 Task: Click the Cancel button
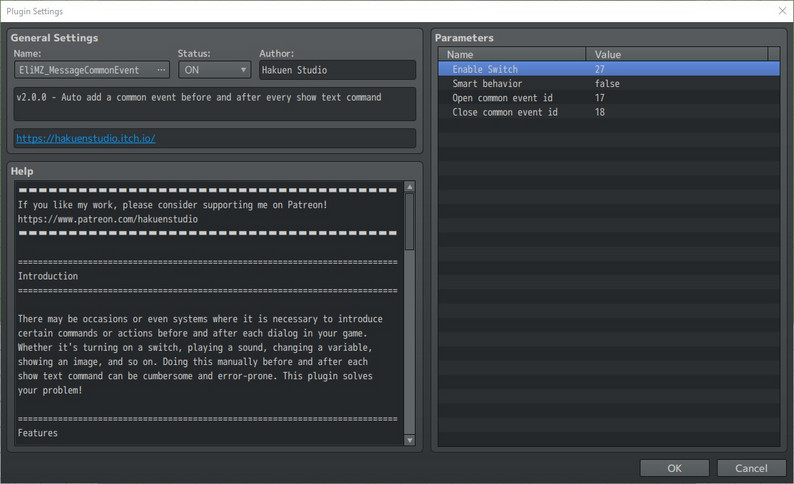coord(751,468)
